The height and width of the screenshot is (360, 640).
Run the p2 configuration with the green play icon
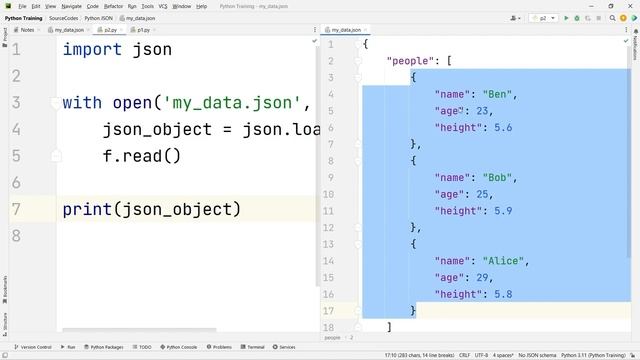(x=566, y=18)
